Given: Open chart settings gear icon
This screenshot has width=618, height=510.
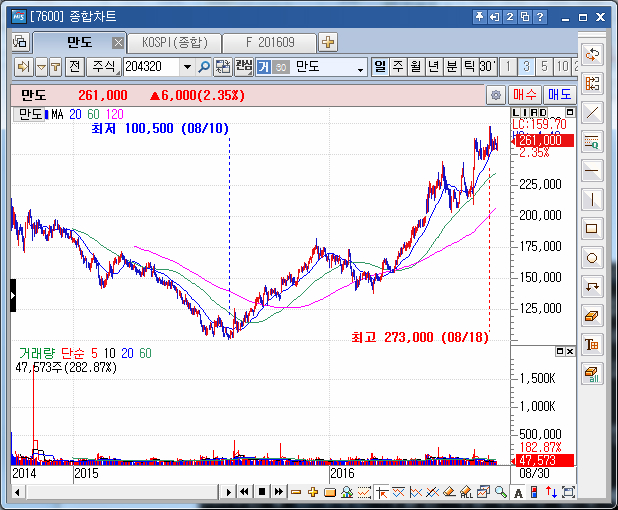Looking at the screenshot, I should pos(495,95).
